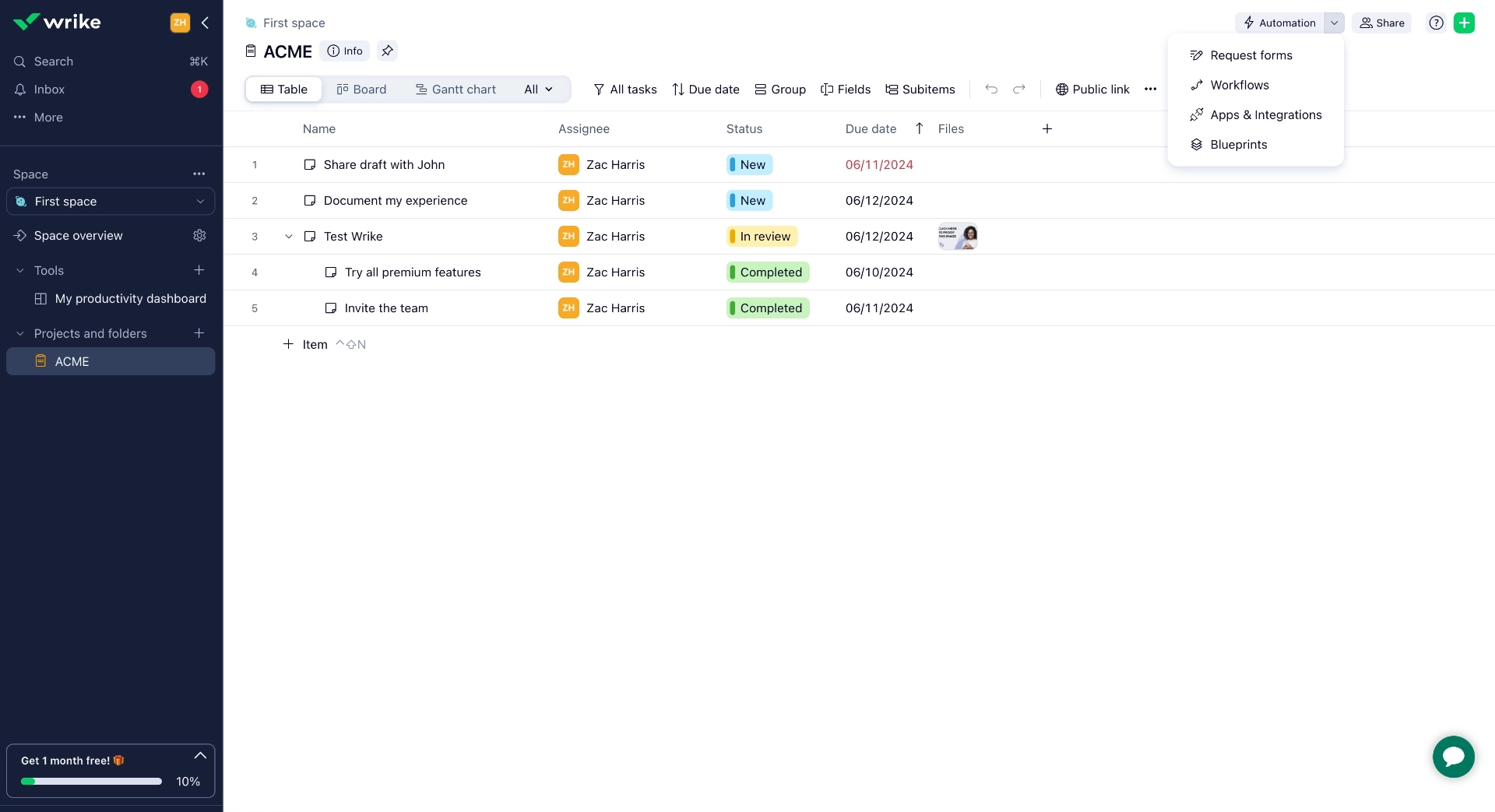Click the trial progress bar
1495x812 pixels.
[91, 782]
